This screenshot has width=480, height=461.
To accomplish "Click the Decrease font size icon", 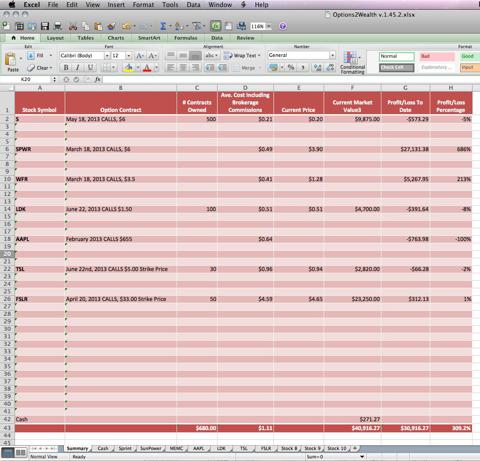I will click(152, 56).
